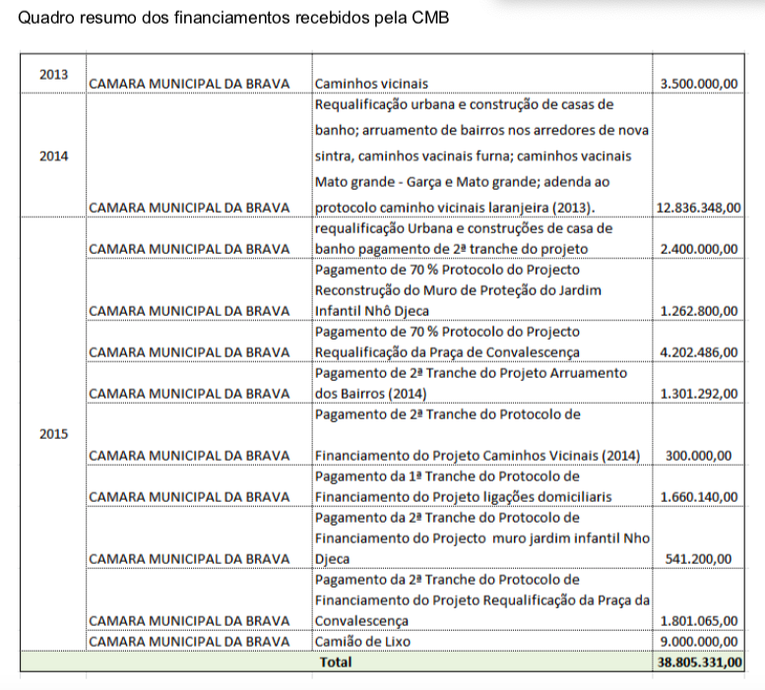
Task: Click the amount '1.262.800,00'
Action: tap(699, 311)
